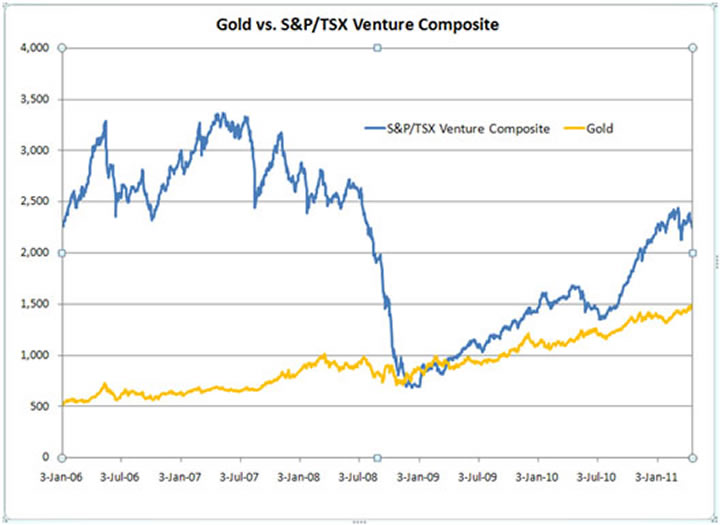720x525 pixels.
Task: Click the bottom-right corner resize handle
Action: [x=692, y=457]
